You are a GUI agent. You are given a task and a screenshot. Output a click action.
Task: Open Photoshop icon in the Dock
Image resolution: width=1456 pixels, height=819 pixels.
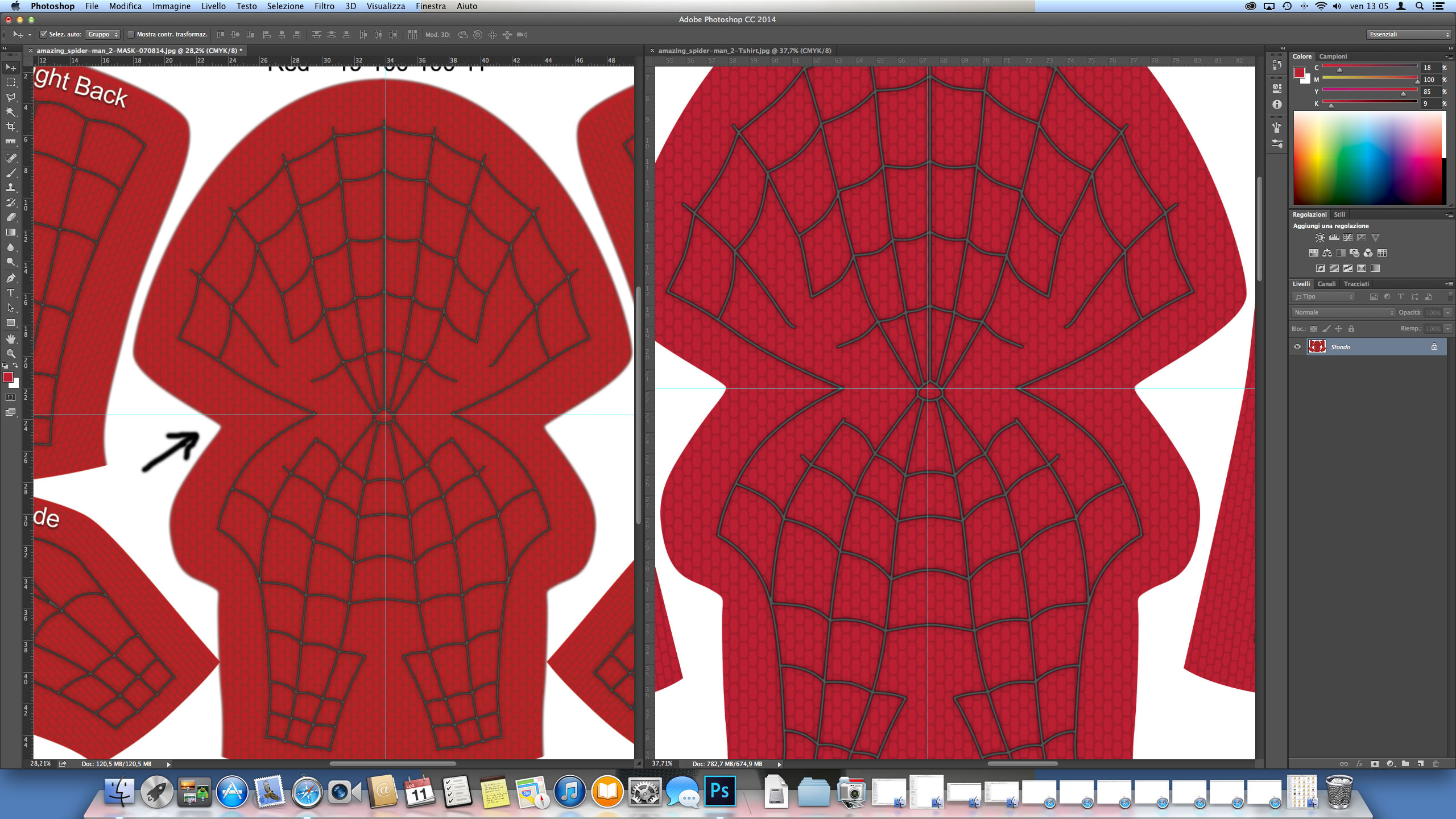(720, 791)
